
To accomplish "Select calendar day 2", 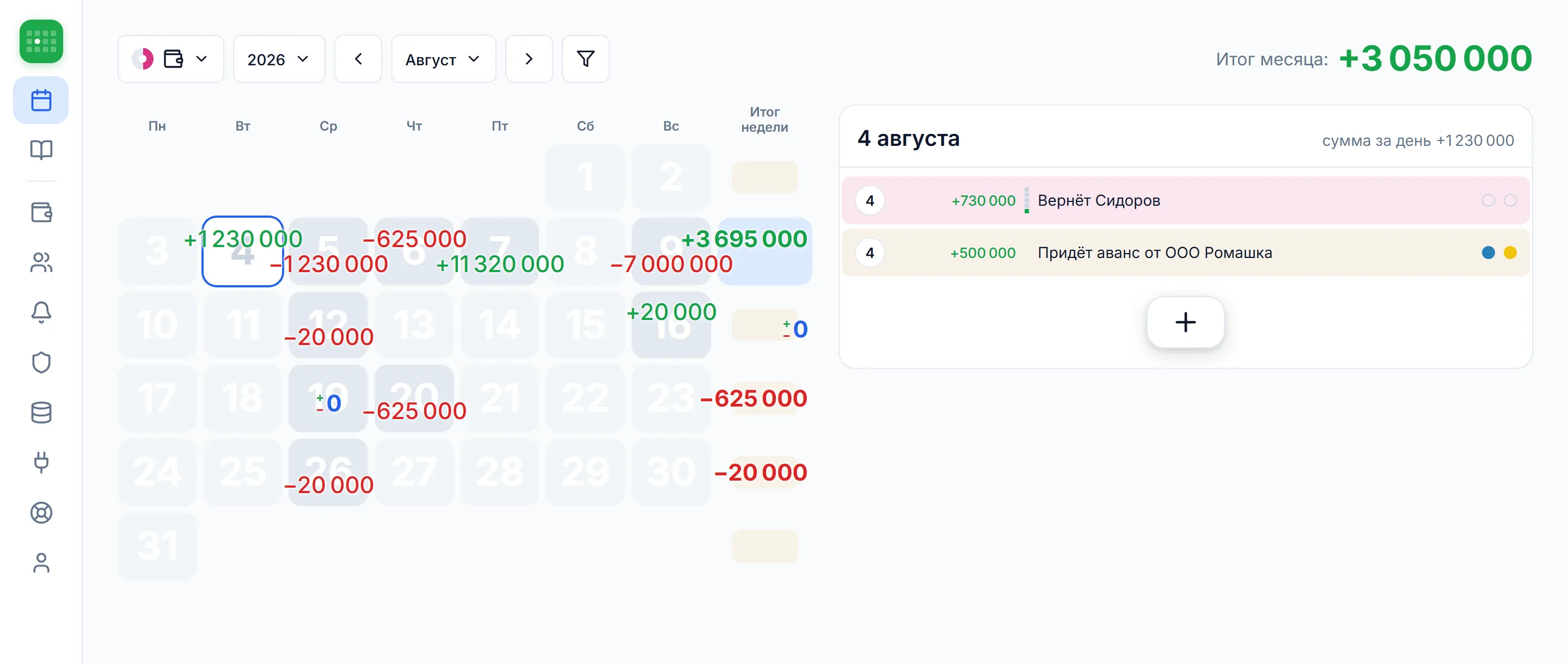I will click(x=671, y=177).
